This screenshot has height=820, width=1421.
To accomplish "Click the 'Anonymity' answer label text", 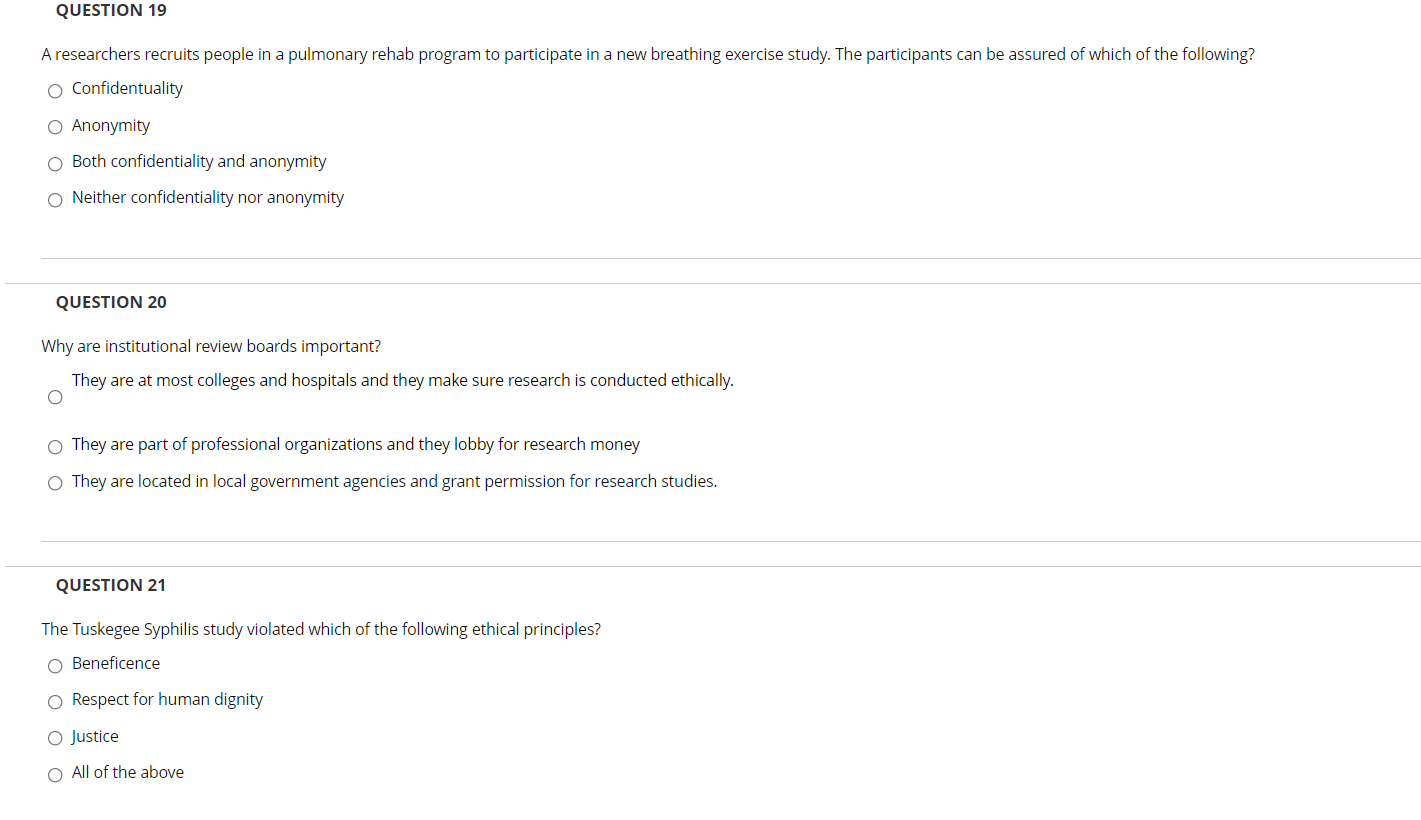I will [110, 125].
